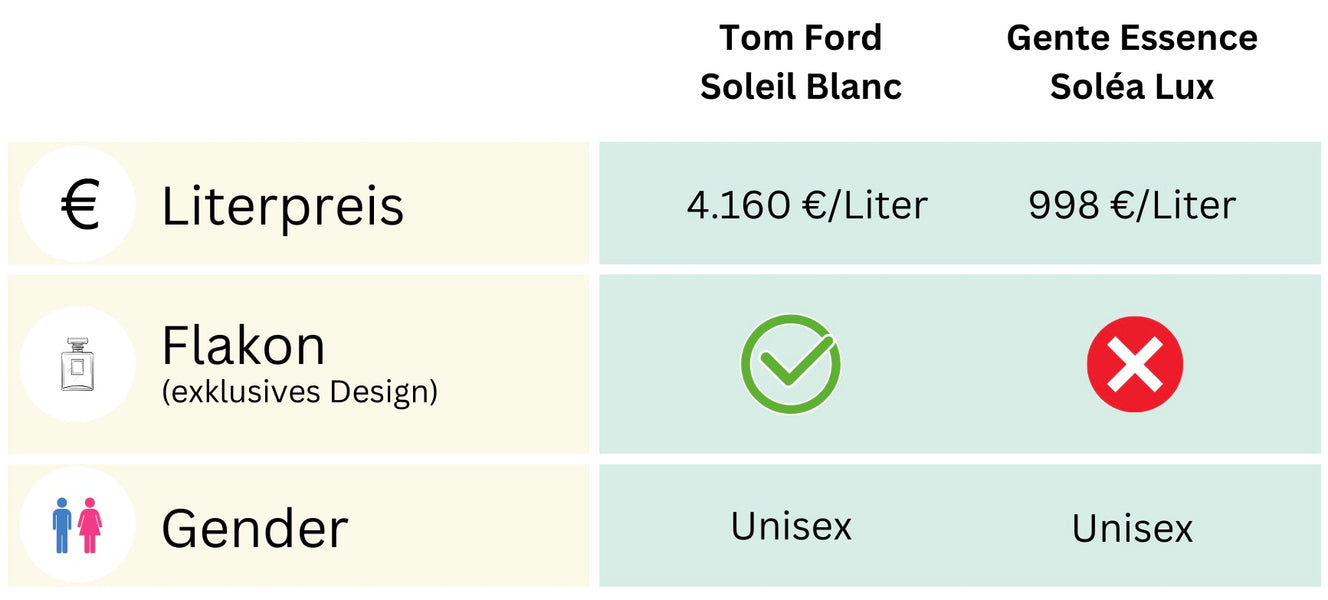This screenshot has width=1328, height=600.
Task: Click the 4.160 €/Liter price
Action: (807, 205)
